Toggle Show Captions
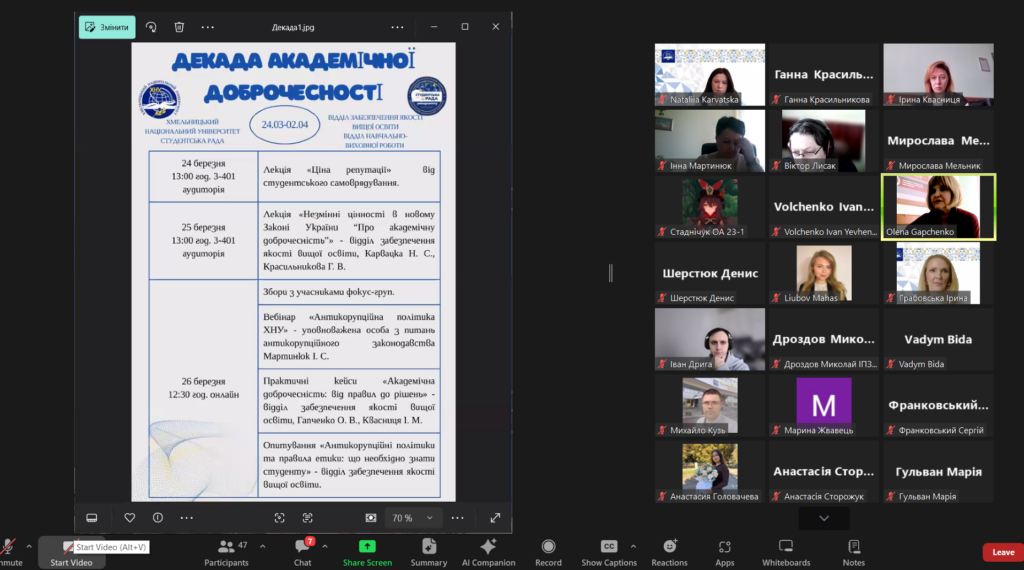Image resolution: width=1024 pixels, height=570 pixels. click(x=608, y=551)
